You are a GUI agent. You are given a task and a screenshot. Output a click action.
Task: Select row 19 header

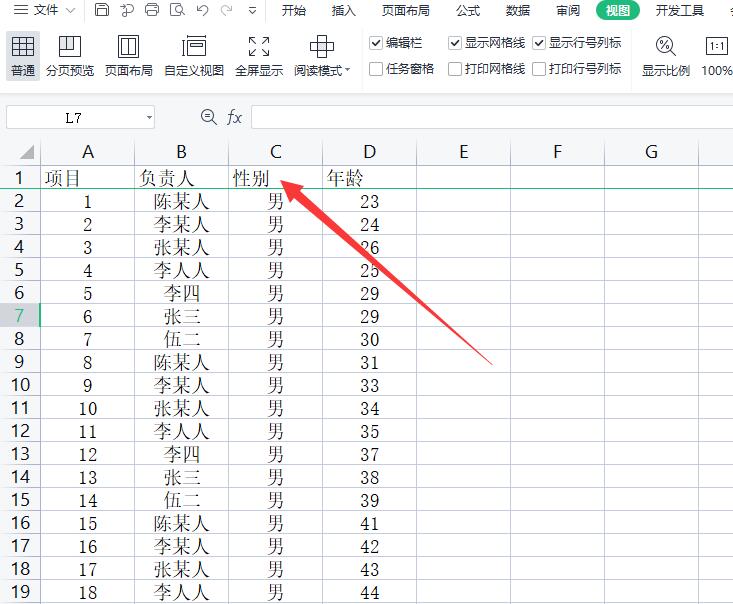(x=20, y=592)
